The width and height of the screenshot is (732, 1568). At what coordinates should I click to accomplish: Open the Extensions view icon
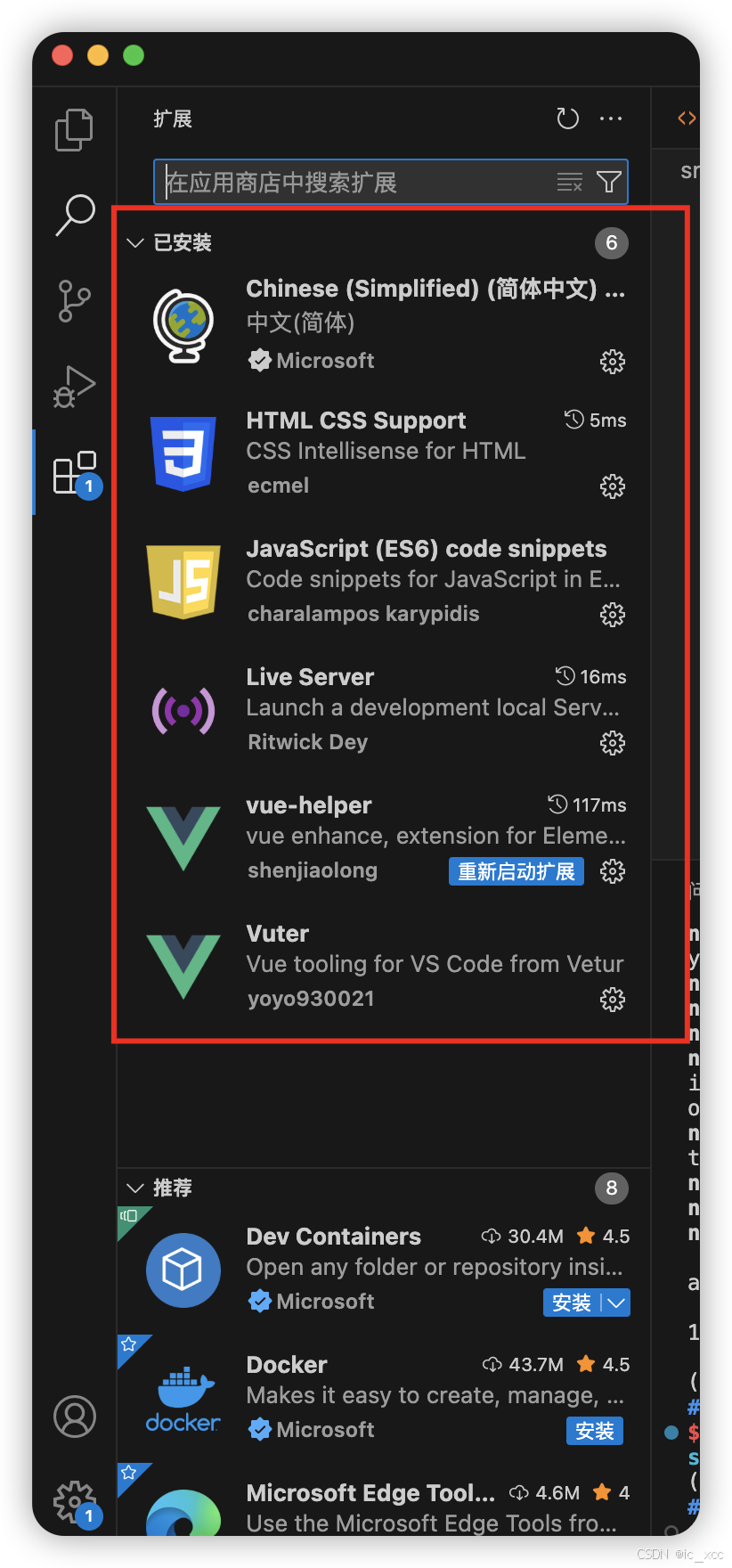coord(75,472)
